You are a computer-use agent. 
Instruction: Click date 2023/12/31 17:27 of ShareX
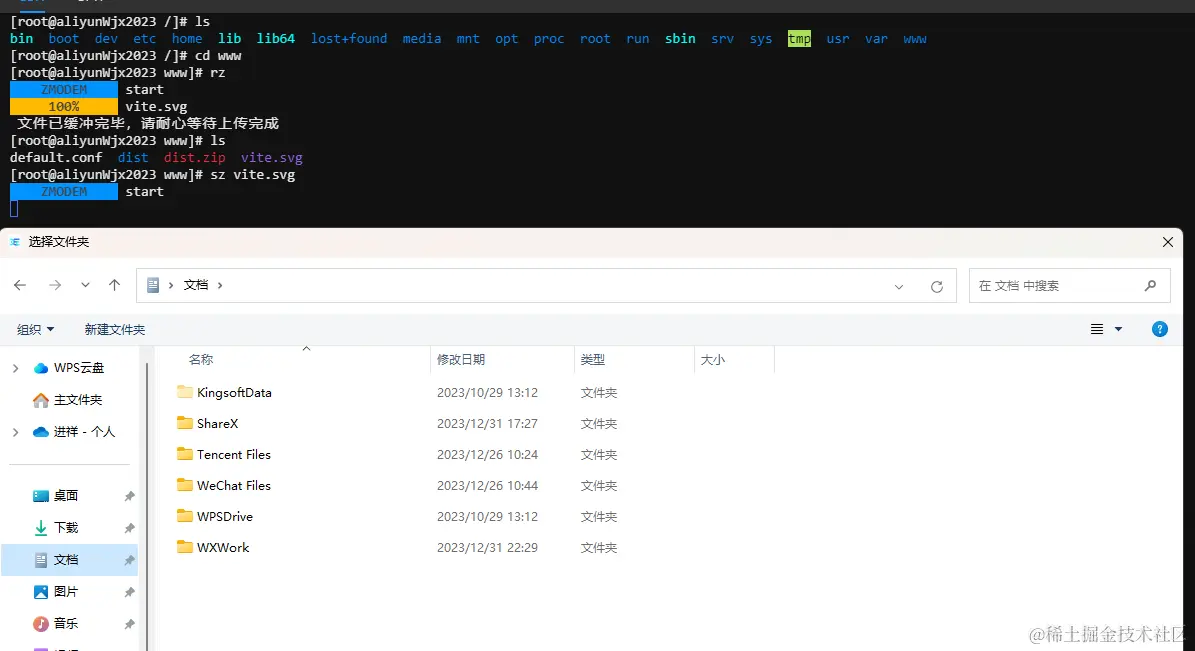coord(487,424)
